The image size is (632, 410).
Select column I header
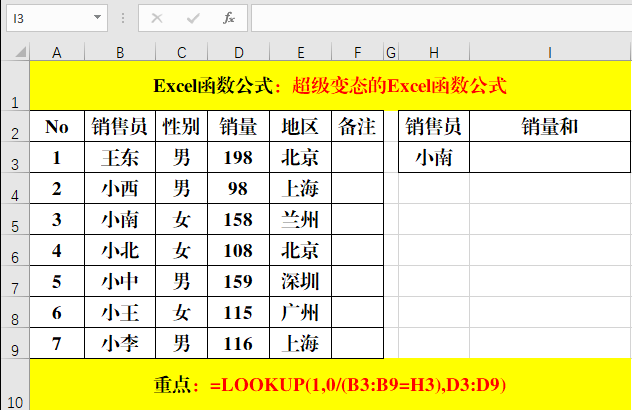click(550, 52)
